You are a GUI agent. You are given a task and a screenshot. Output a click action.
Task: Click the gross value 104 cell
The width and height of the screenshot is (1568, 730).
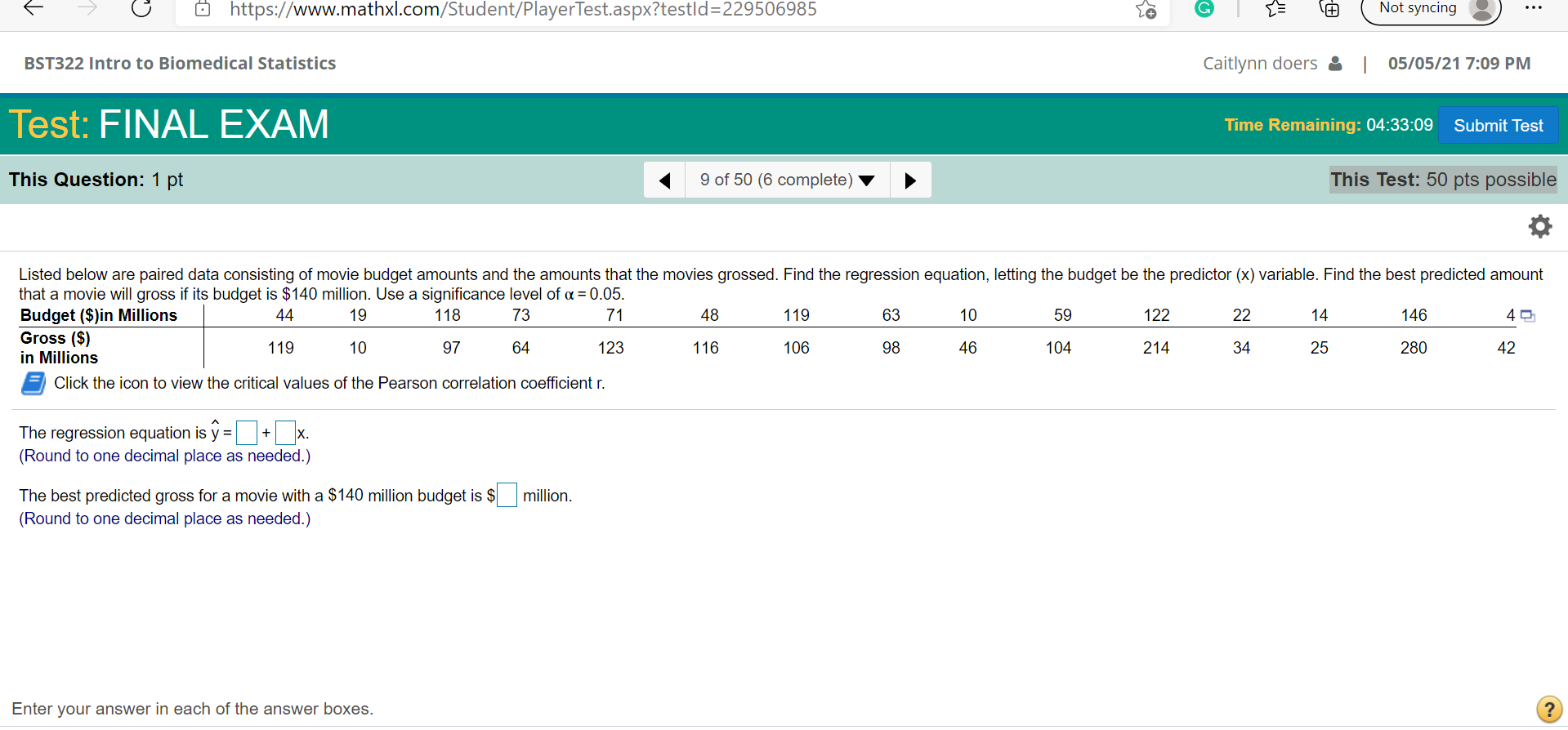point(1058,348)
